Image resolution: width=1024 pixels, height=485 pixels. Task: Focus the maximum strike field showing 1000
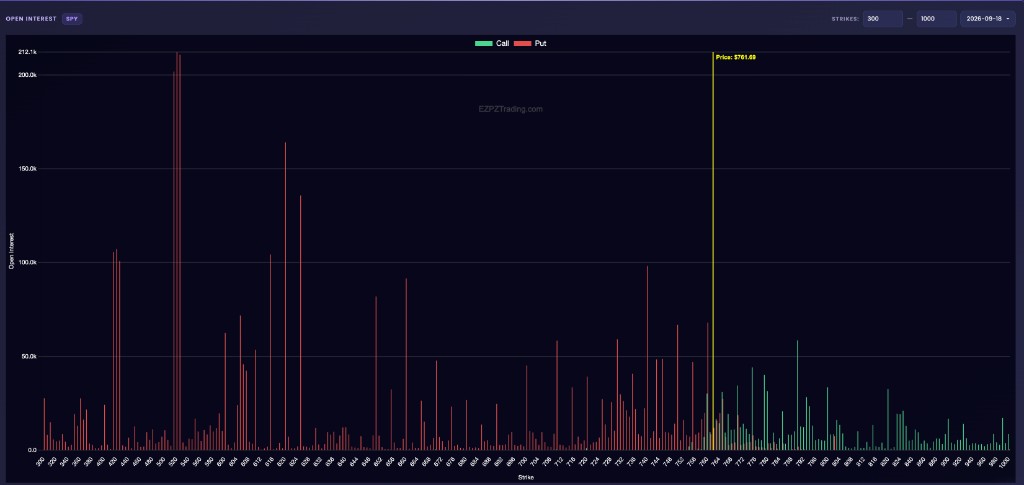(x=936, y=19)
